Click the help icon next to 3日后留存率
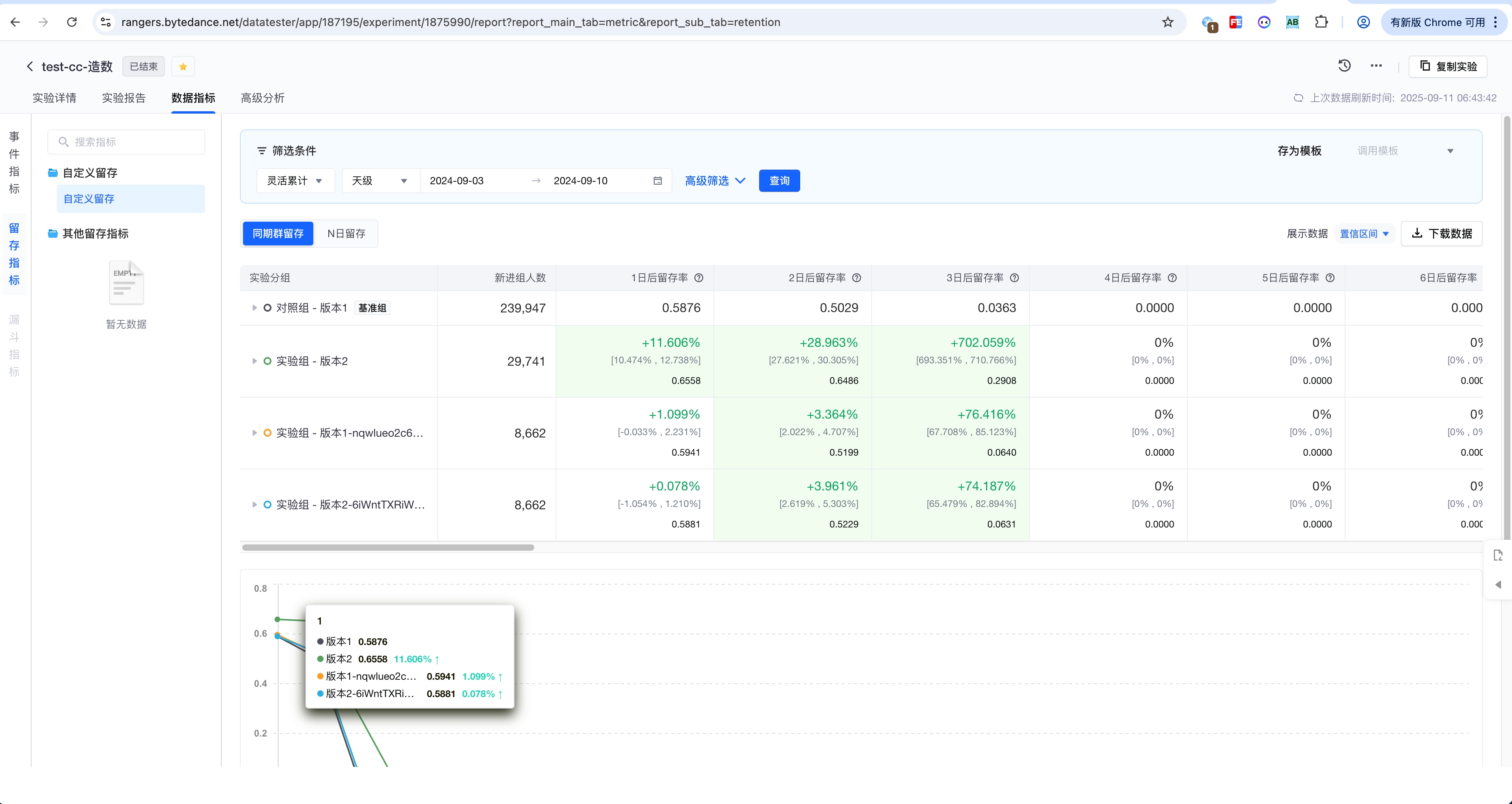Viewport: 1512px width, 804px height. (1014, 278)
